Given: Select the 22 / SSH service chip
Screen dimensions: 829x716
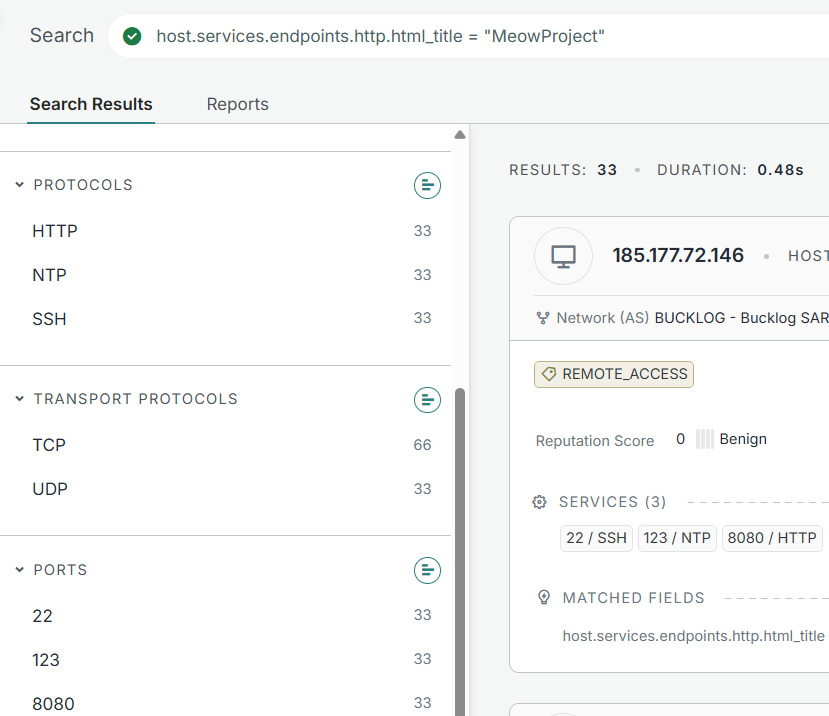Looking at the screenshot, I should pyautogui.click(x=596, y=538).
